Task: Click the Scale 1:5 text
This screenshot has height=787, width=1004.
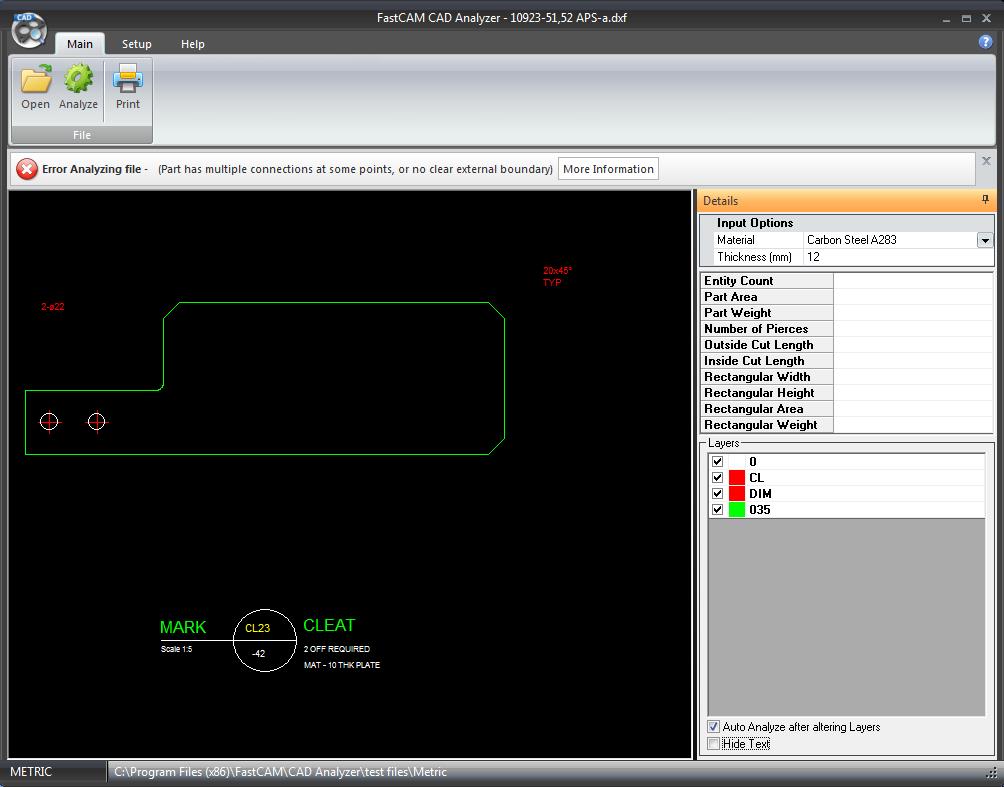Action: tap(176, 649)
